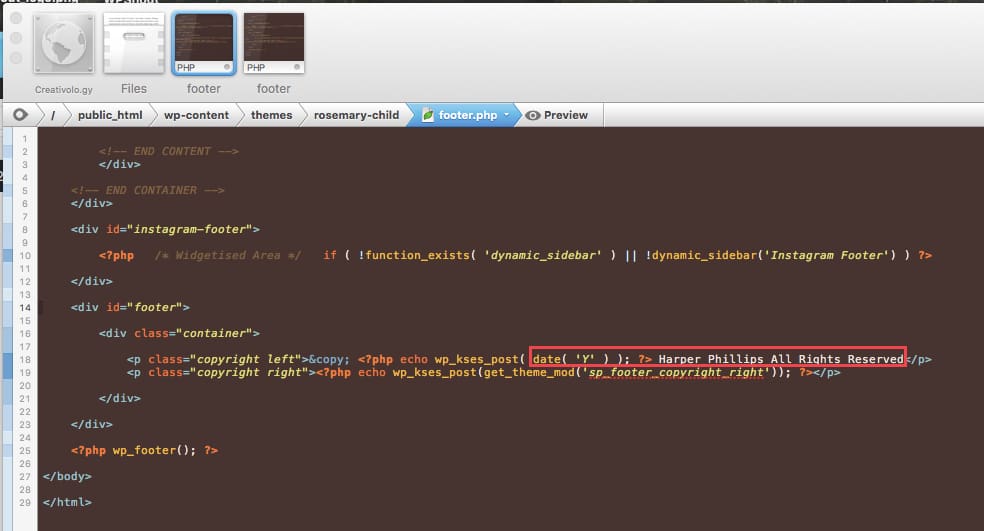Select rosemary-child in the path bar

[x=356, y=115]
